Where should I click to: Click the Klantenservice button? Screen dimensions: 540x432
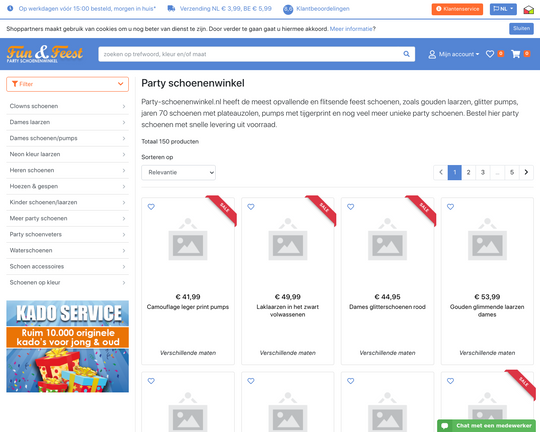pos(457,9)
